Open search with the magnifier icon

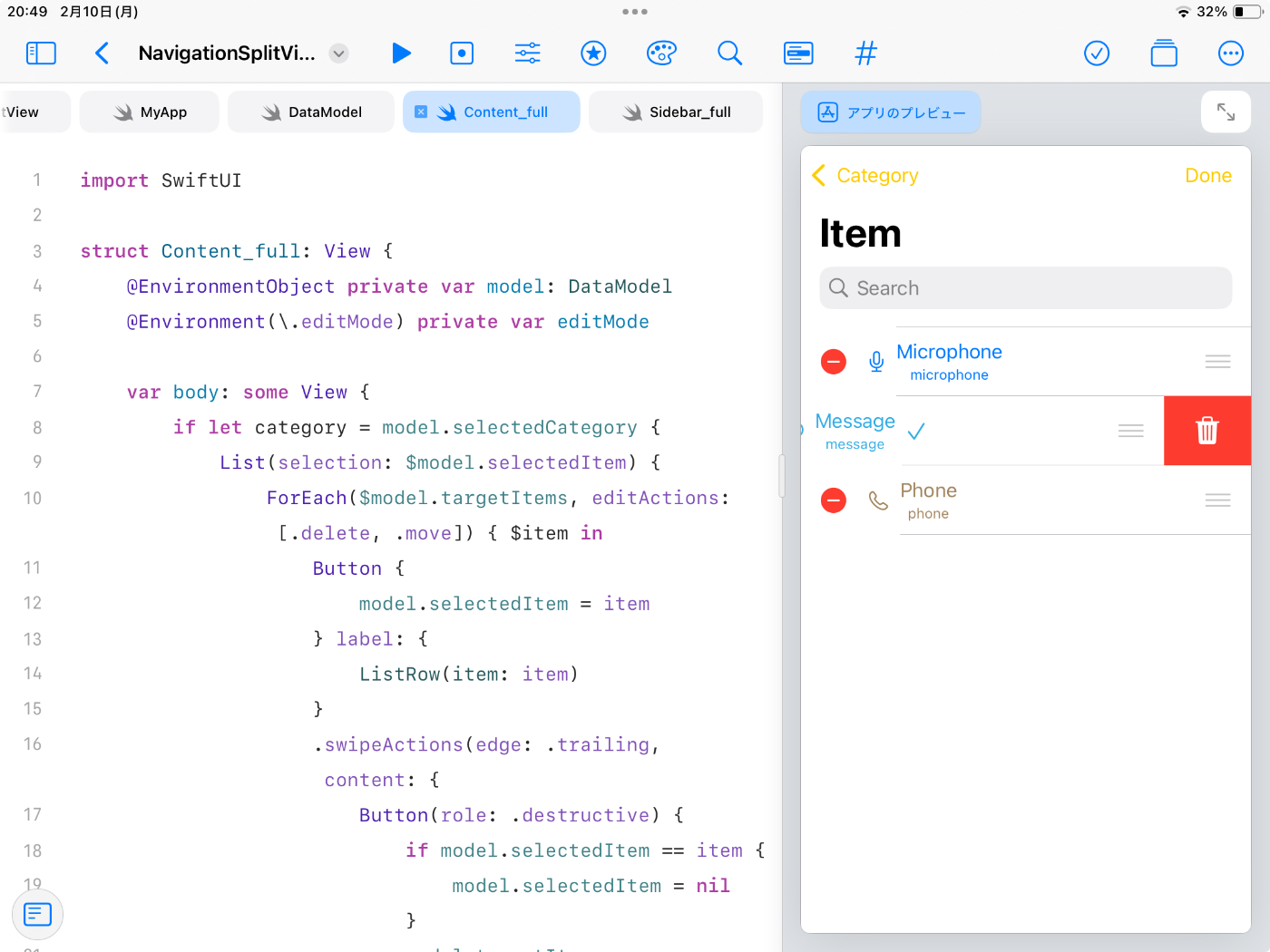click(x=729, y=53)
